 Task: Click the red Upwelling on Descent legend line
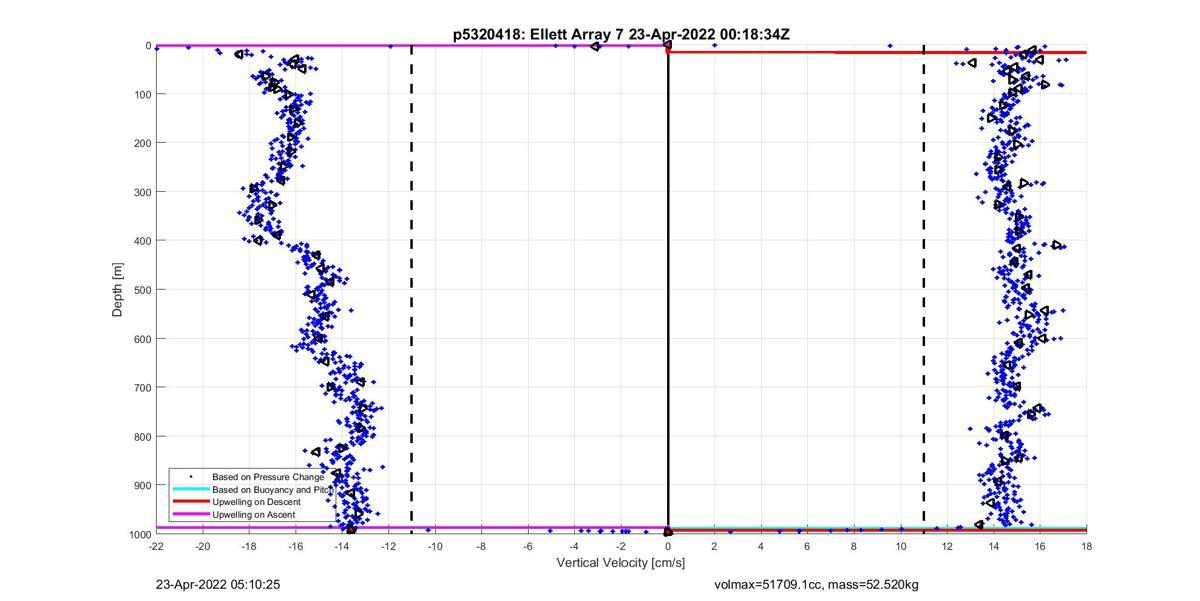[x=190, y=502]
